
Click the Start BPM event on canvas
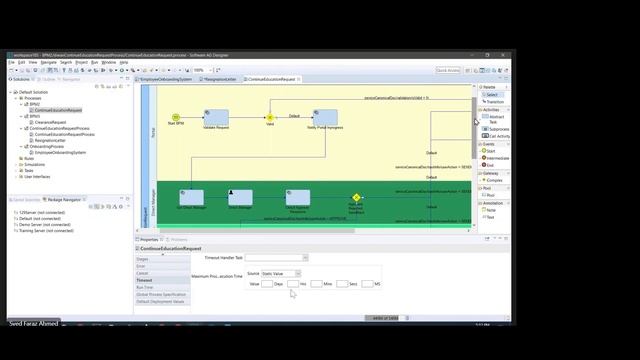(x=176, y=118)
